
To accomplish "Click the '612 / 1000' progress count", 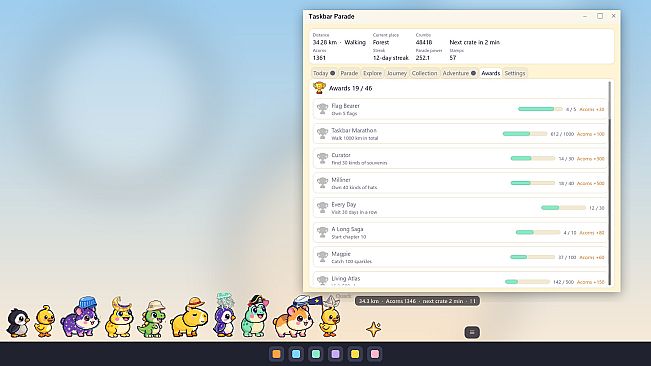I will pos(562,134).
